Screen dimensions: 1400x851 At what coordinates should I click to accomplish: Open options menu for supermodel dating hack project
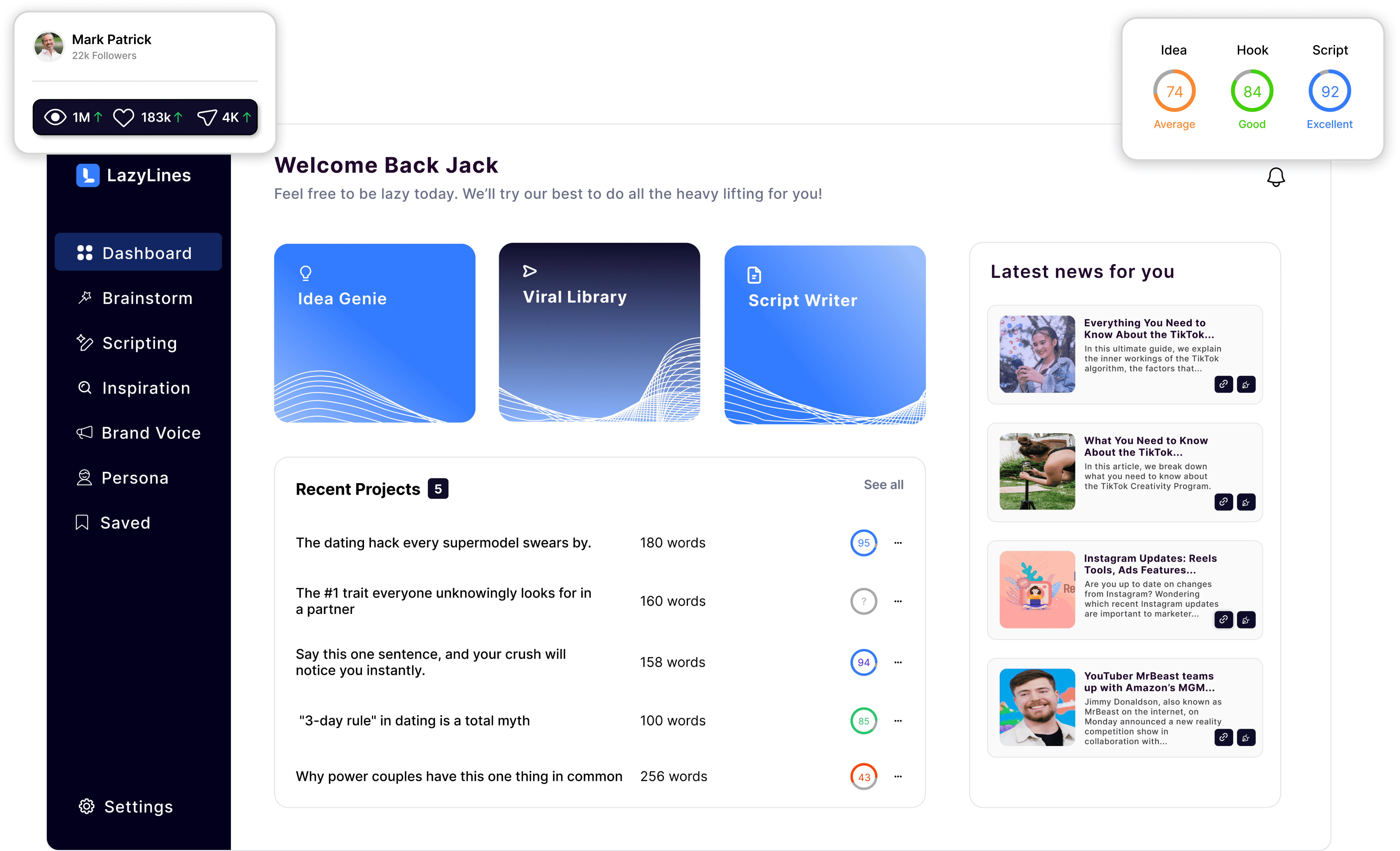(x=898, y=543)
